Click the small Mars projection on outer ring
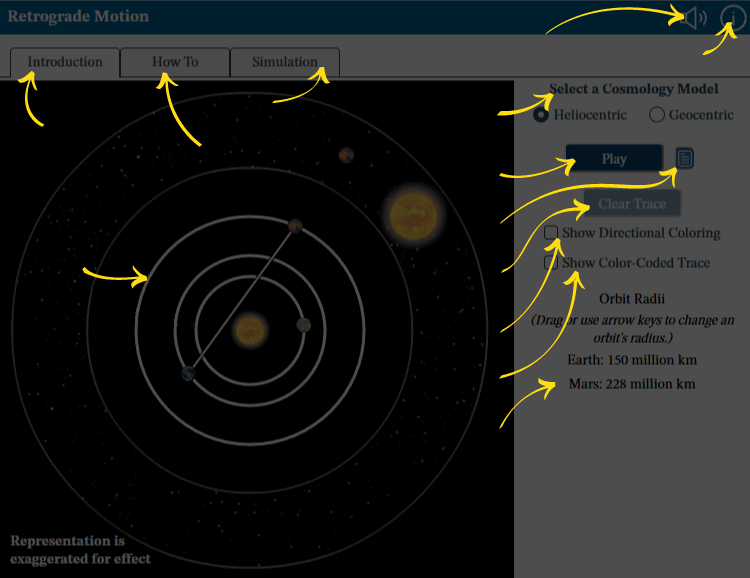Screen dimensions: 750x578 (346, 154)
